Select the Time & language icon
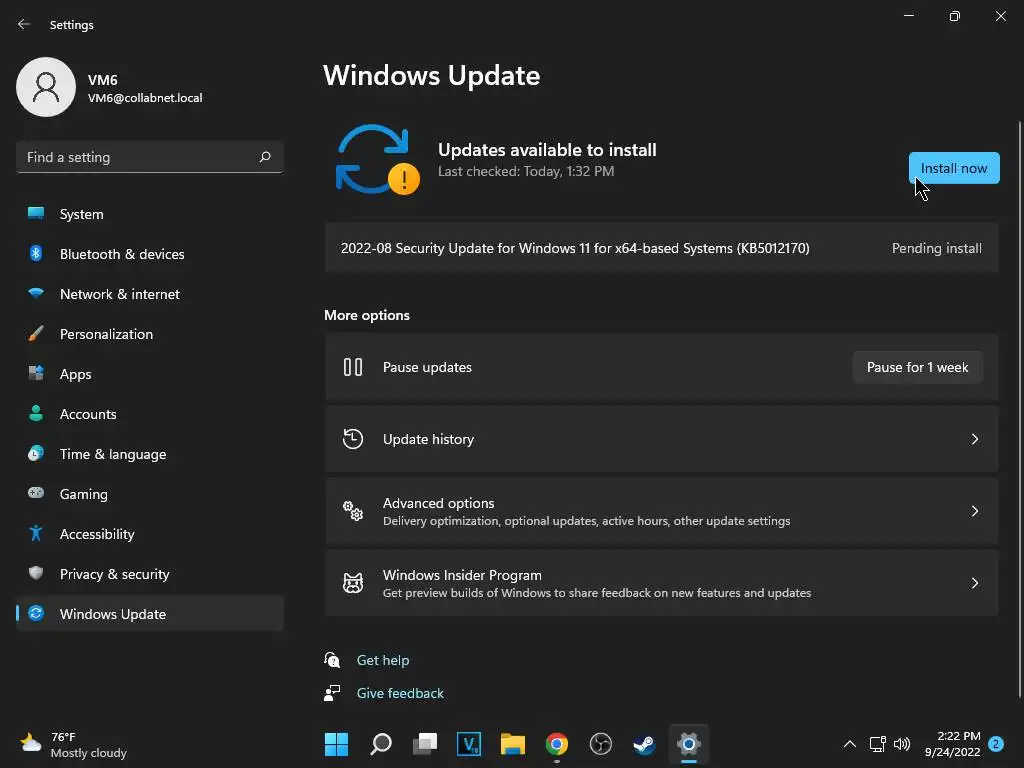This screenshot has width=1024, height=768. (x=36, y=453)
